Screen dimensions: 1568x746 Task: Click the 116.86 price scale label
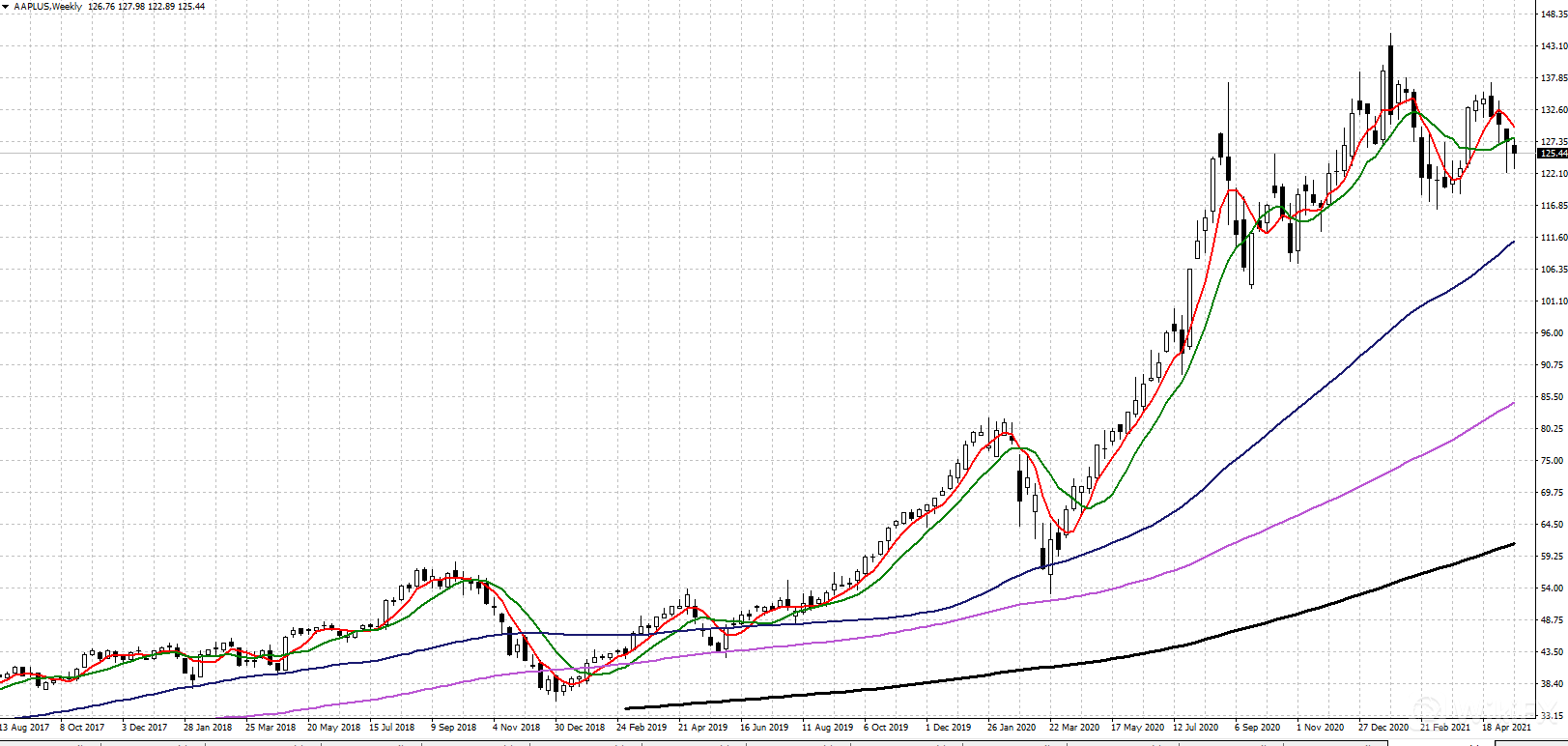point(1554,206)
